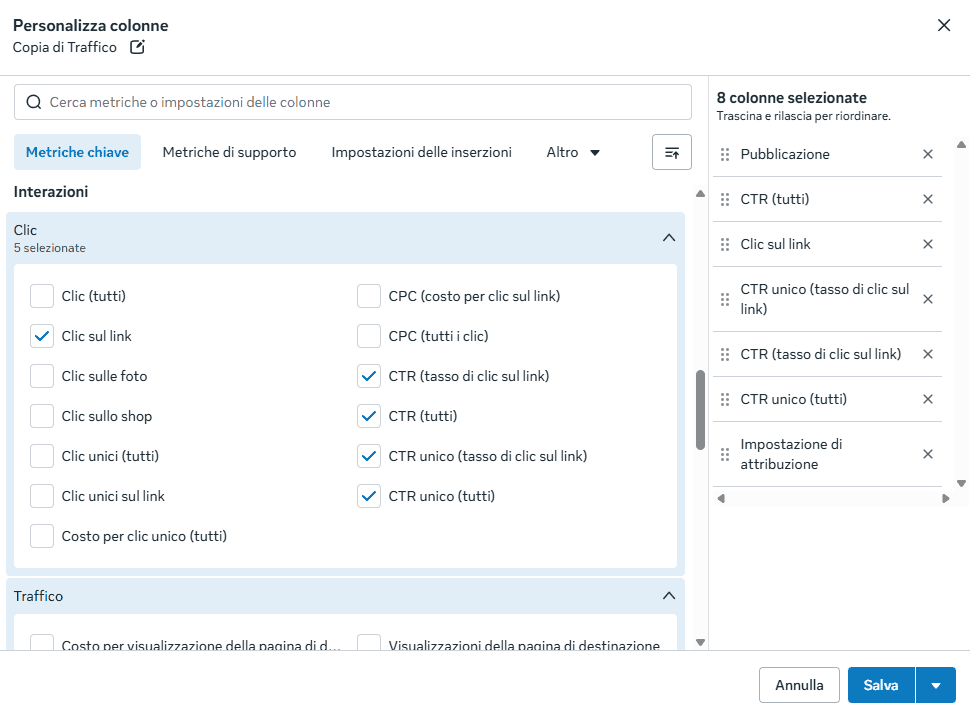Grab the drag handle for Impostazione di attribuzione
This screenshot has width=970, height=718.
(725, 455)
